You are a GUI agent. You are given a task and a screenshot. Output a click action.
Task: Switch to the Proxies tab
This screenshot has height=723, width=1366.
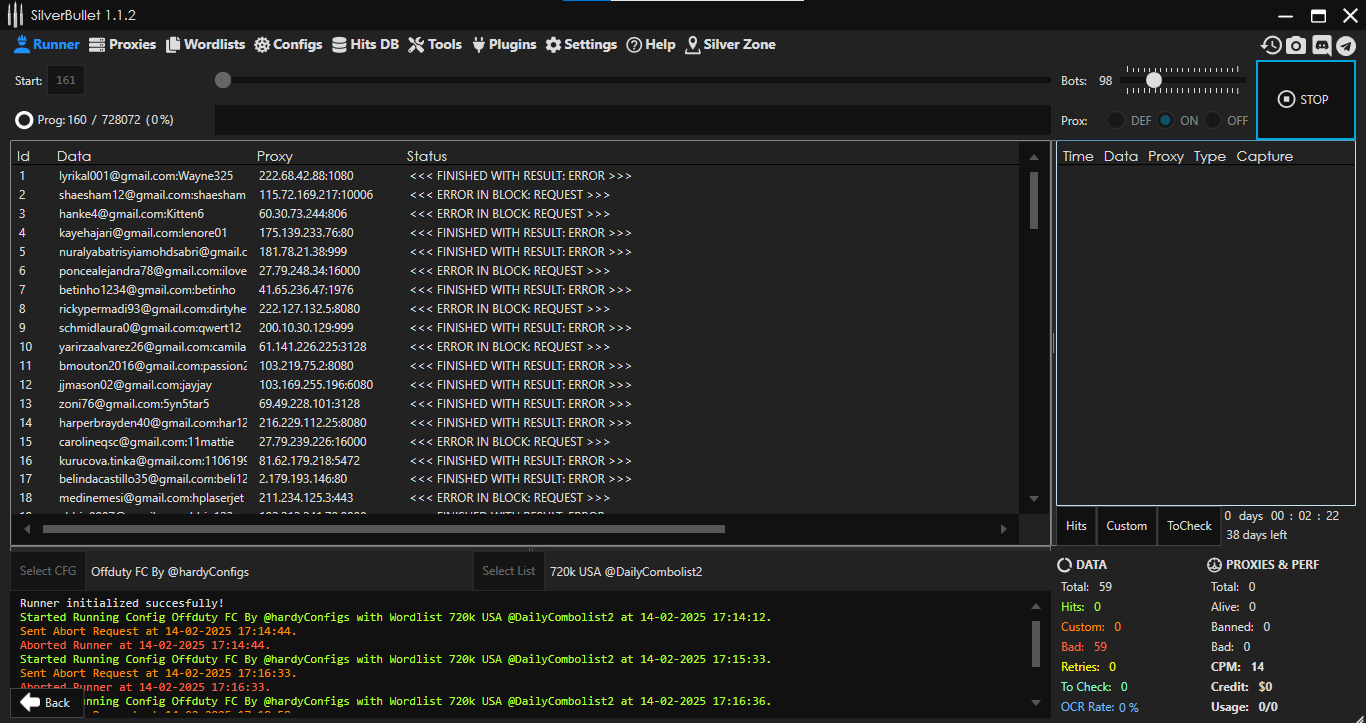(123, 45)
